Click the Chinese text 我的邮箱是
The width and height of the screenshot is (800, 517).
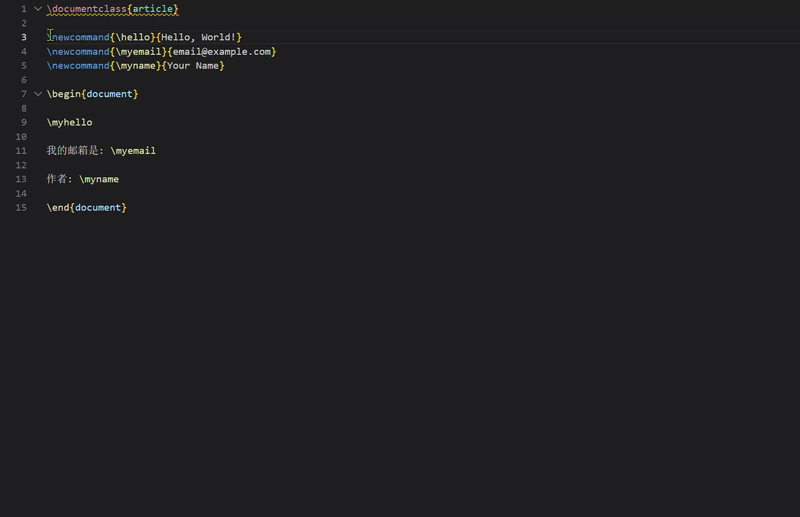[x=72, y=151]
